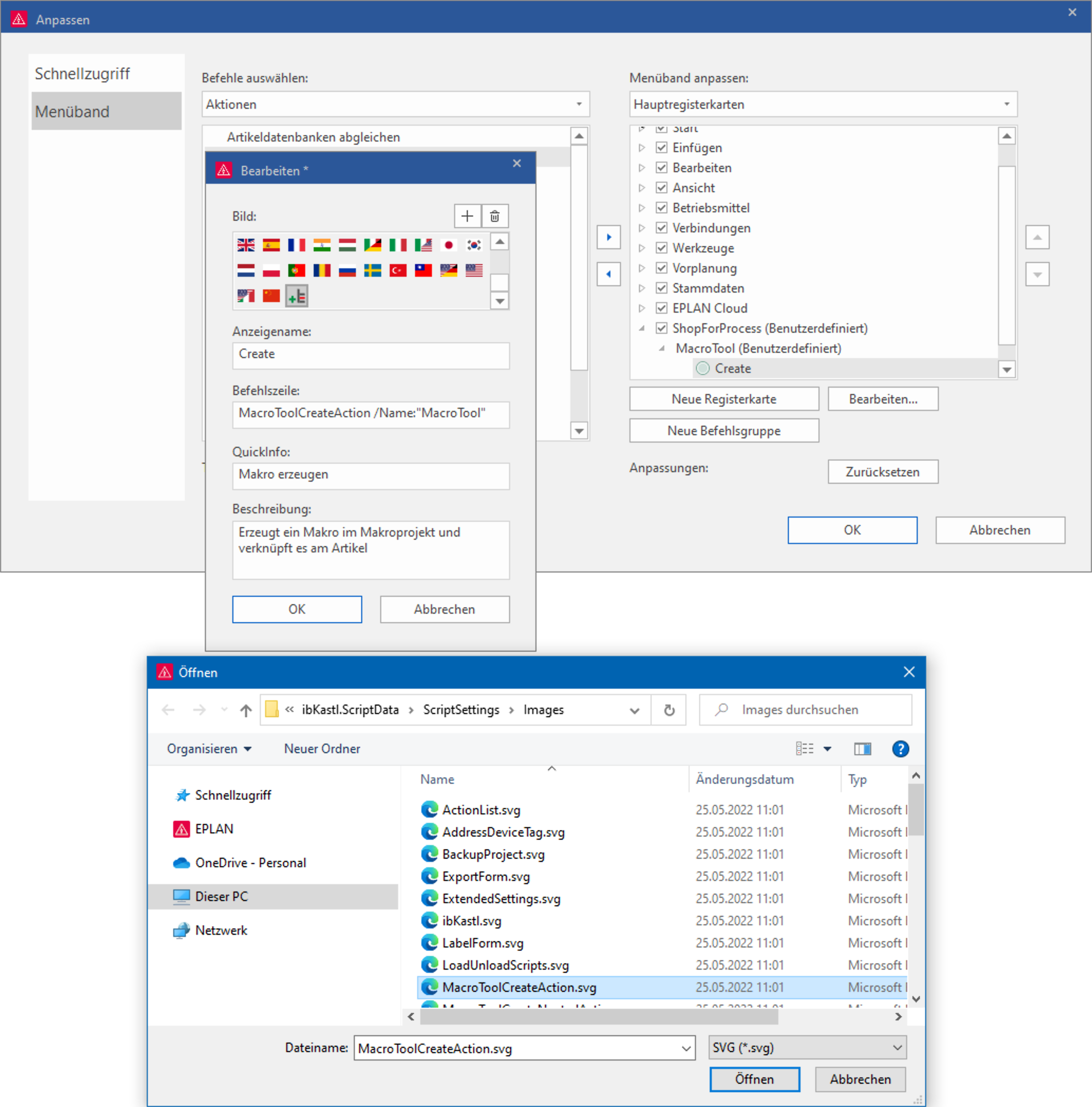Image resolution: width=1092 pixels, height=1107 pixels.
Task: Expand the Stammdaten tree node
Action: click(642, 288)
